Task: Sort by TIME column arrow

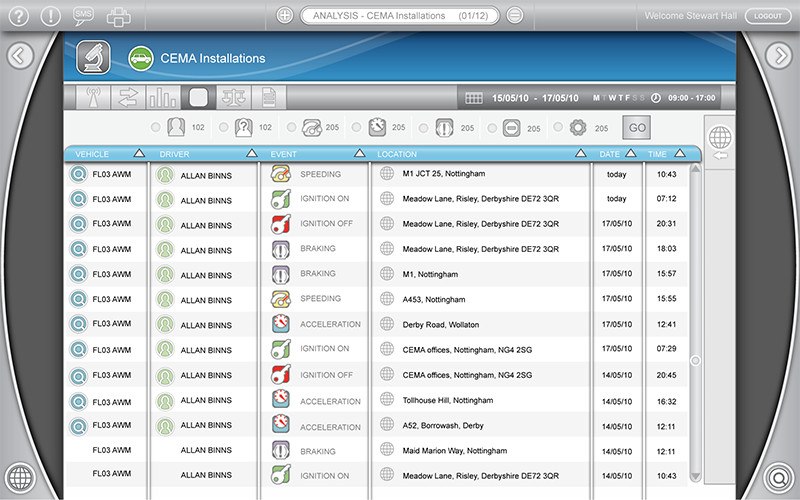Action: coord(680,153)
